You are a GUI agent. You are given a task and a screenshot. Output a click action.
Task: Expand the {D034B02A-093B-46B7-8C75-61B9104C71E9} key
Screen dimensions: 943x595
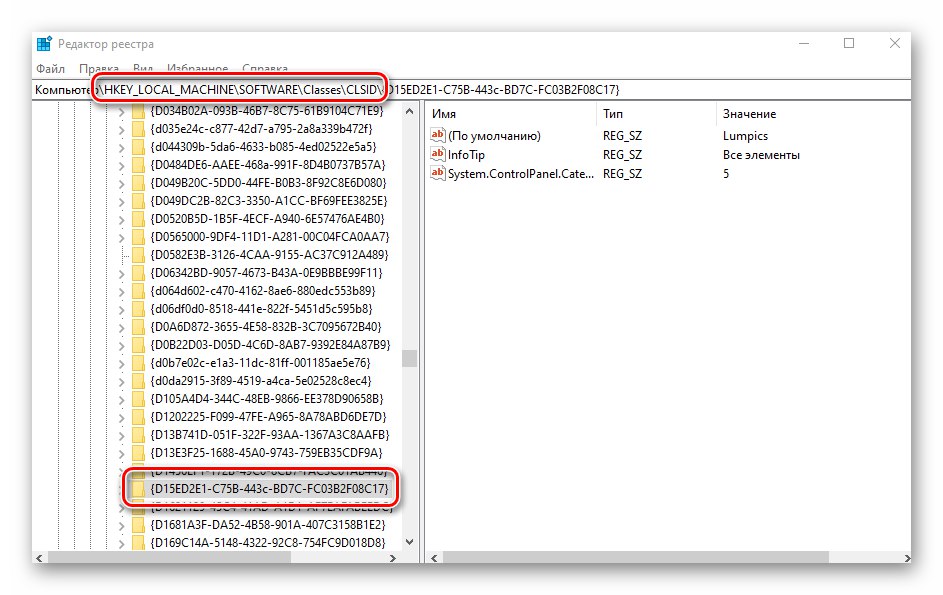pos(121,111)
